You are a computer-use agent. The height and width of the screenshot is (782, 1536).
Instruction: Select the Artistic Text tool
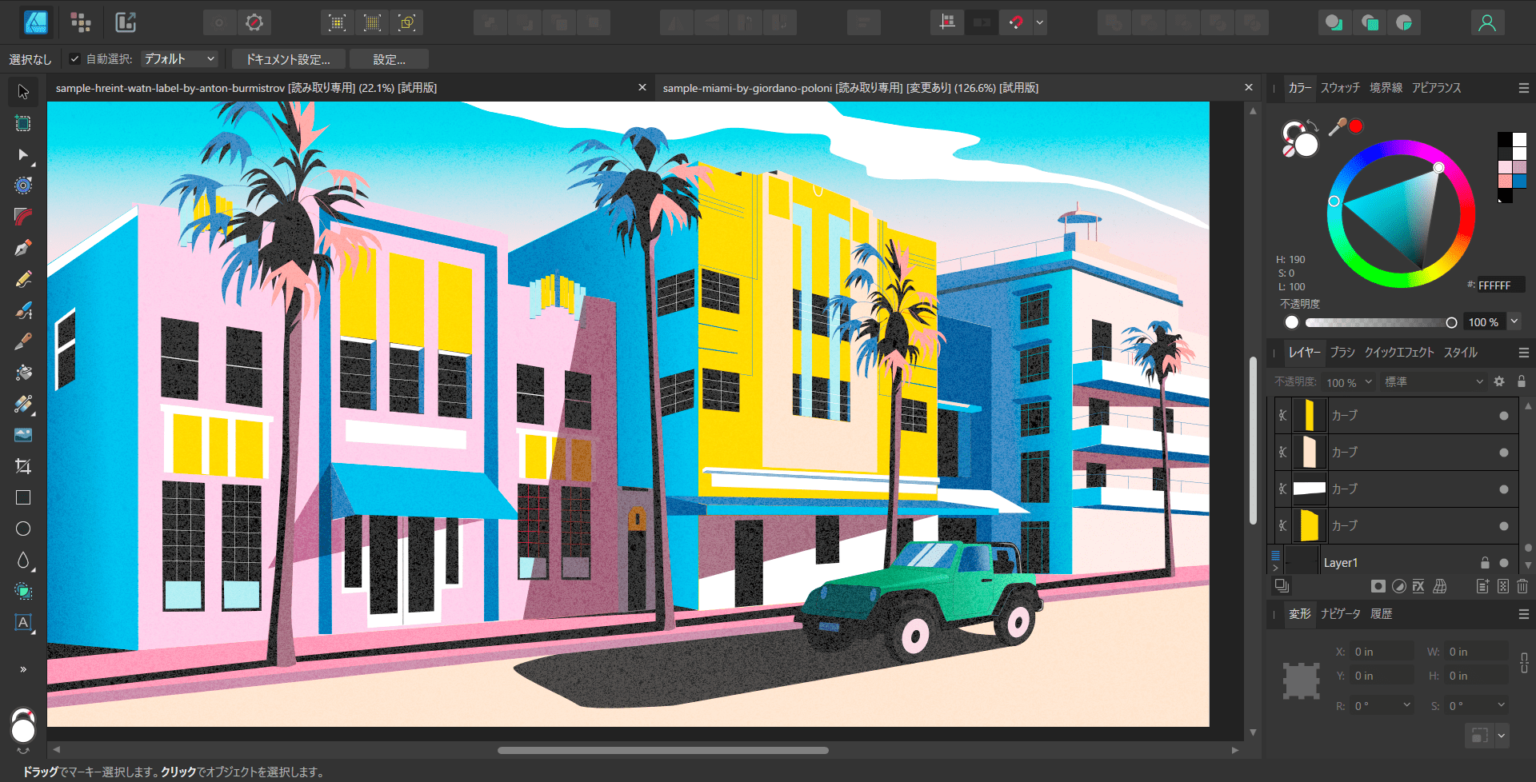tap(22, 624)
